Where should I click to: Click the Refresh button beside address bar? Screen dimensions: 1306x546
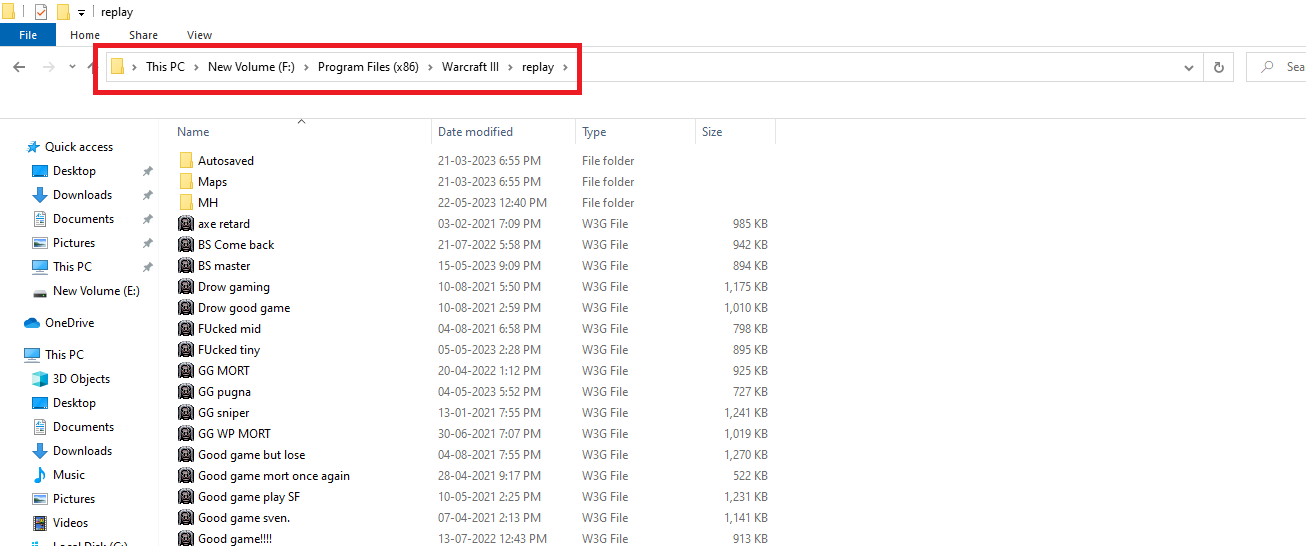pos(1218,67)
